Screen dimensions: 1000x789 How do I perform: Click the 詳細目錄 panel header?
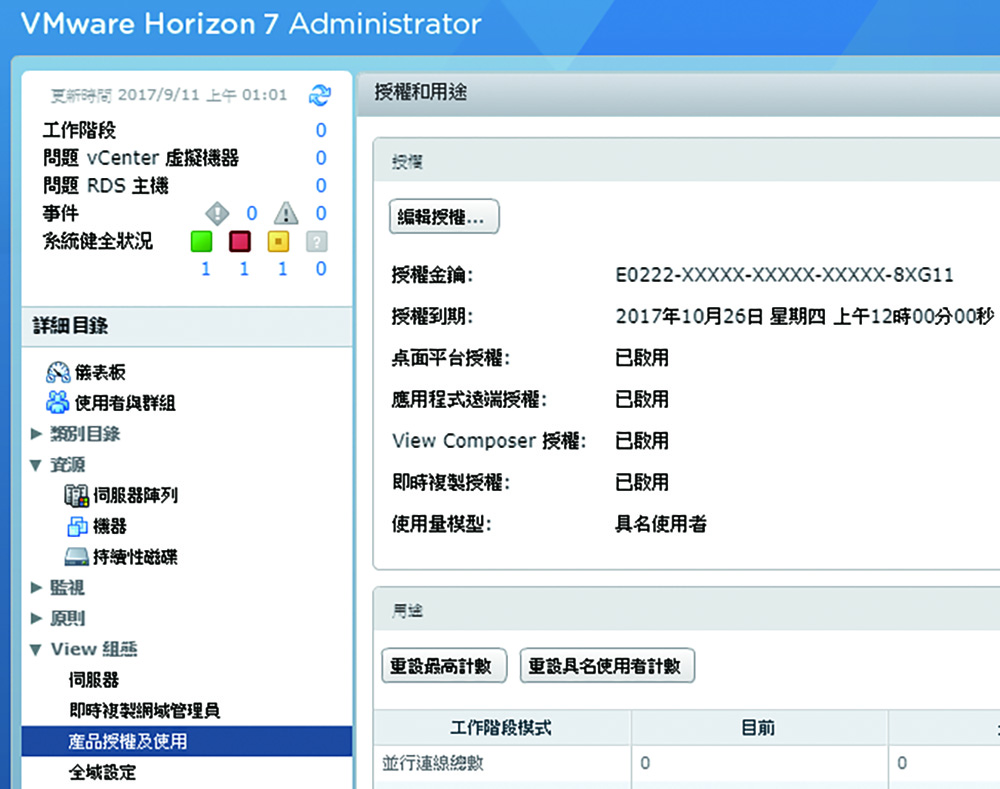(x=187, y=326)
